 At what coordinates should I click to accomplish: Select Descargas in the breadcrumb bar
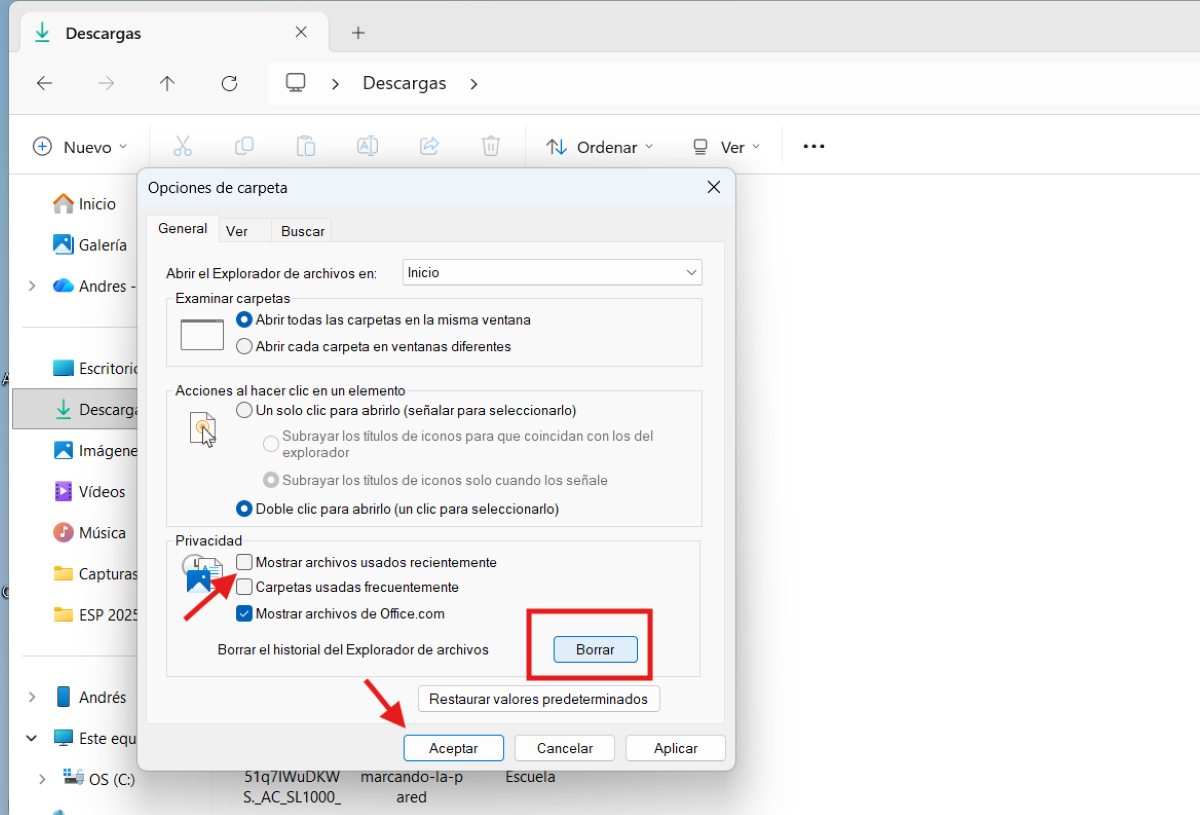click(x=404, y=83)
